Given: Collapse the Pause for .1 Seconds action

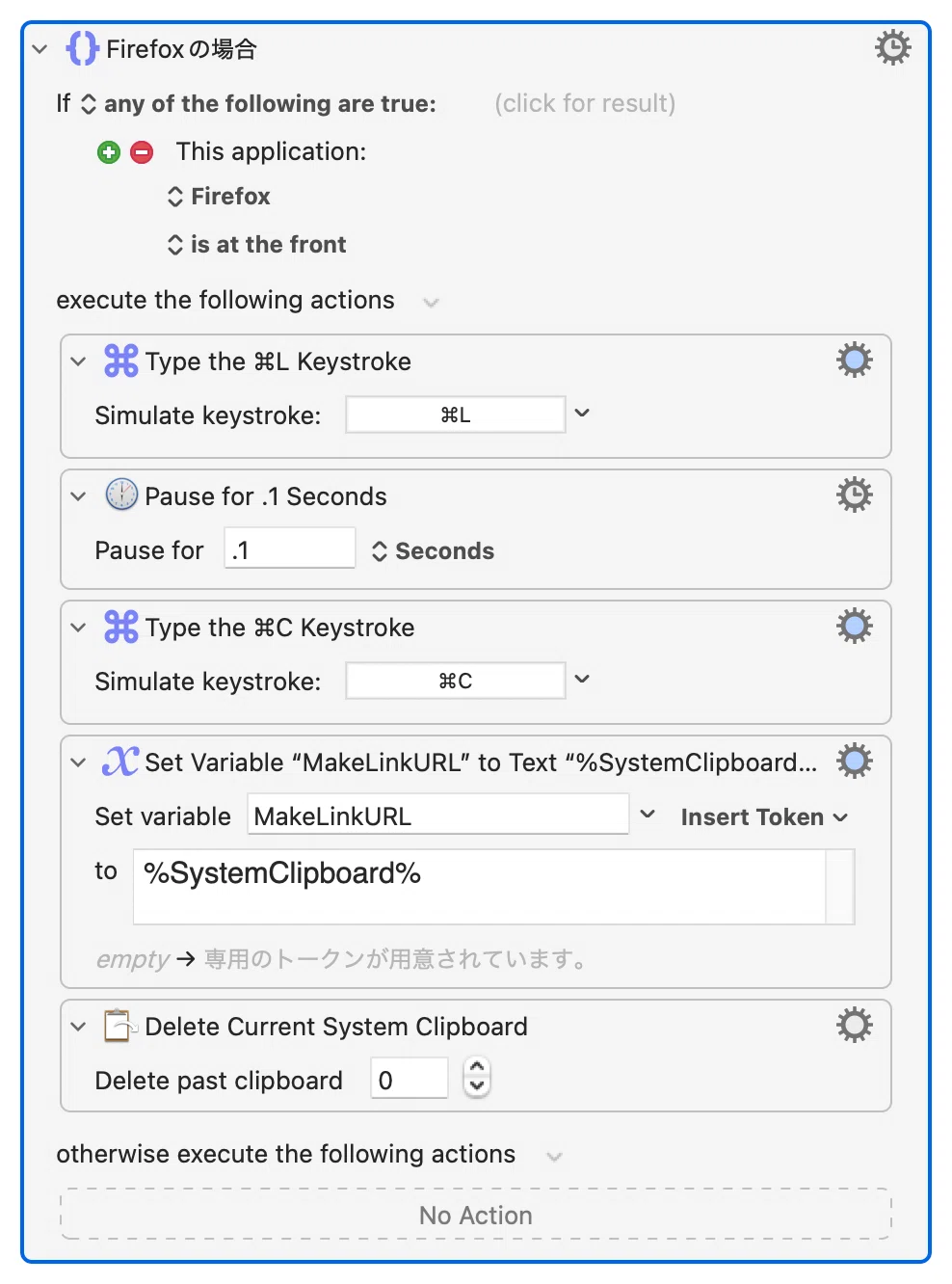Looking at the screenshot, I should click(x=78, y=496).
